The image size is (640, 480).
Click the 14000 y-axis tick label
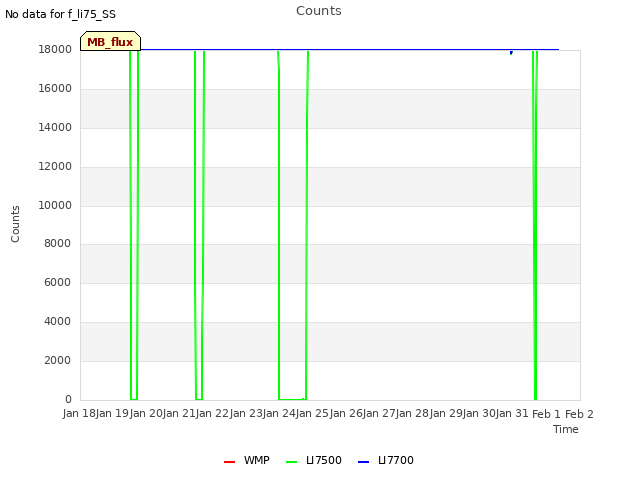[x=55, y=127]
